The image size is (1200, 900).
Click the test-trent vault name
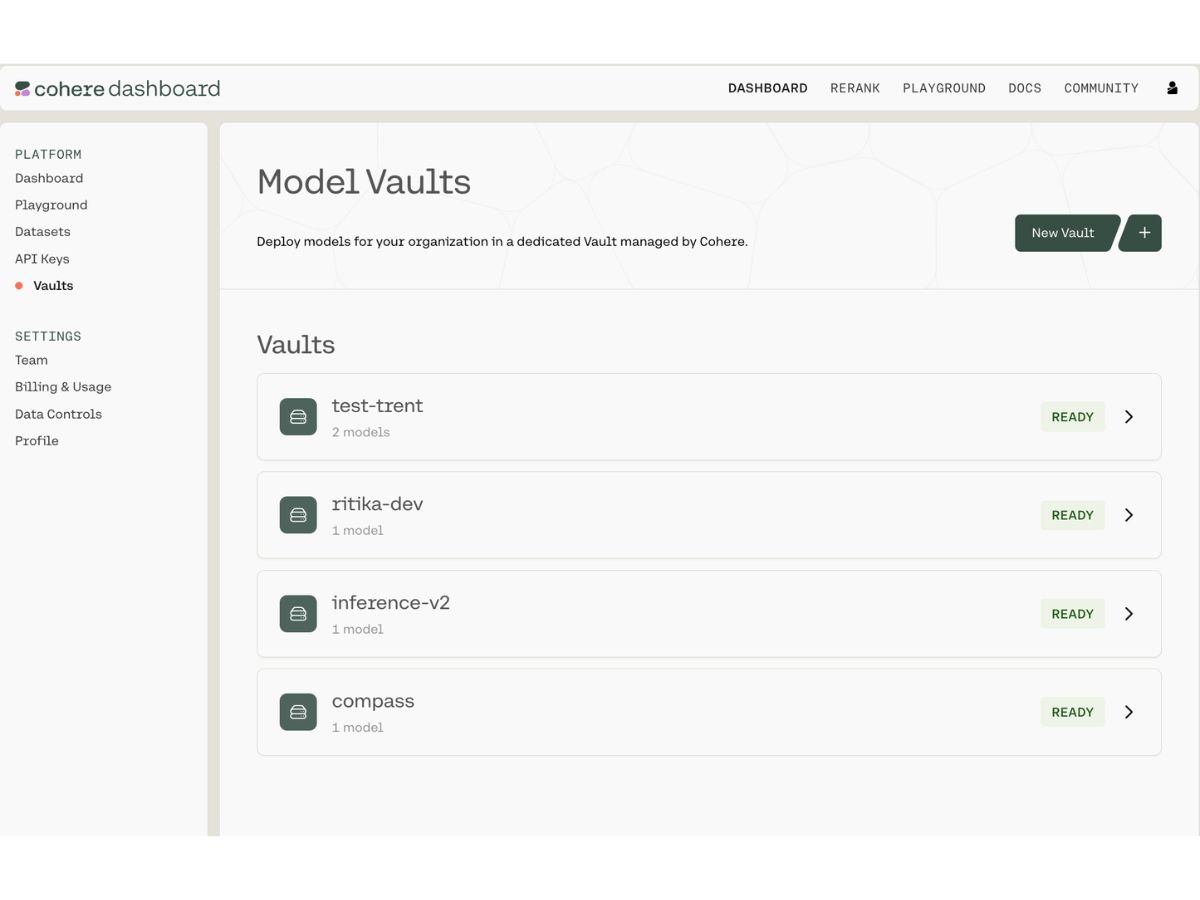(377, 406)
